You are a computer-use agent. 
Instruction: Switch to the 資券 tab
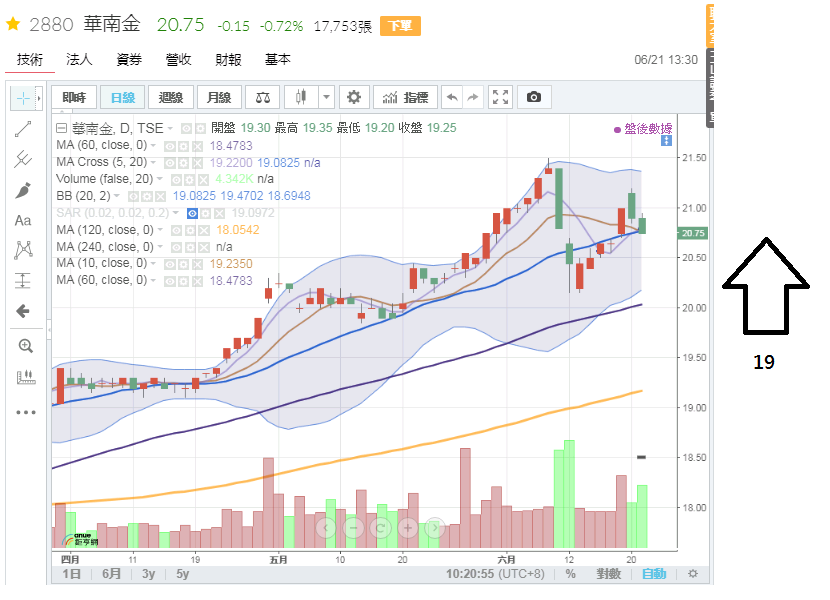(129, 60)
